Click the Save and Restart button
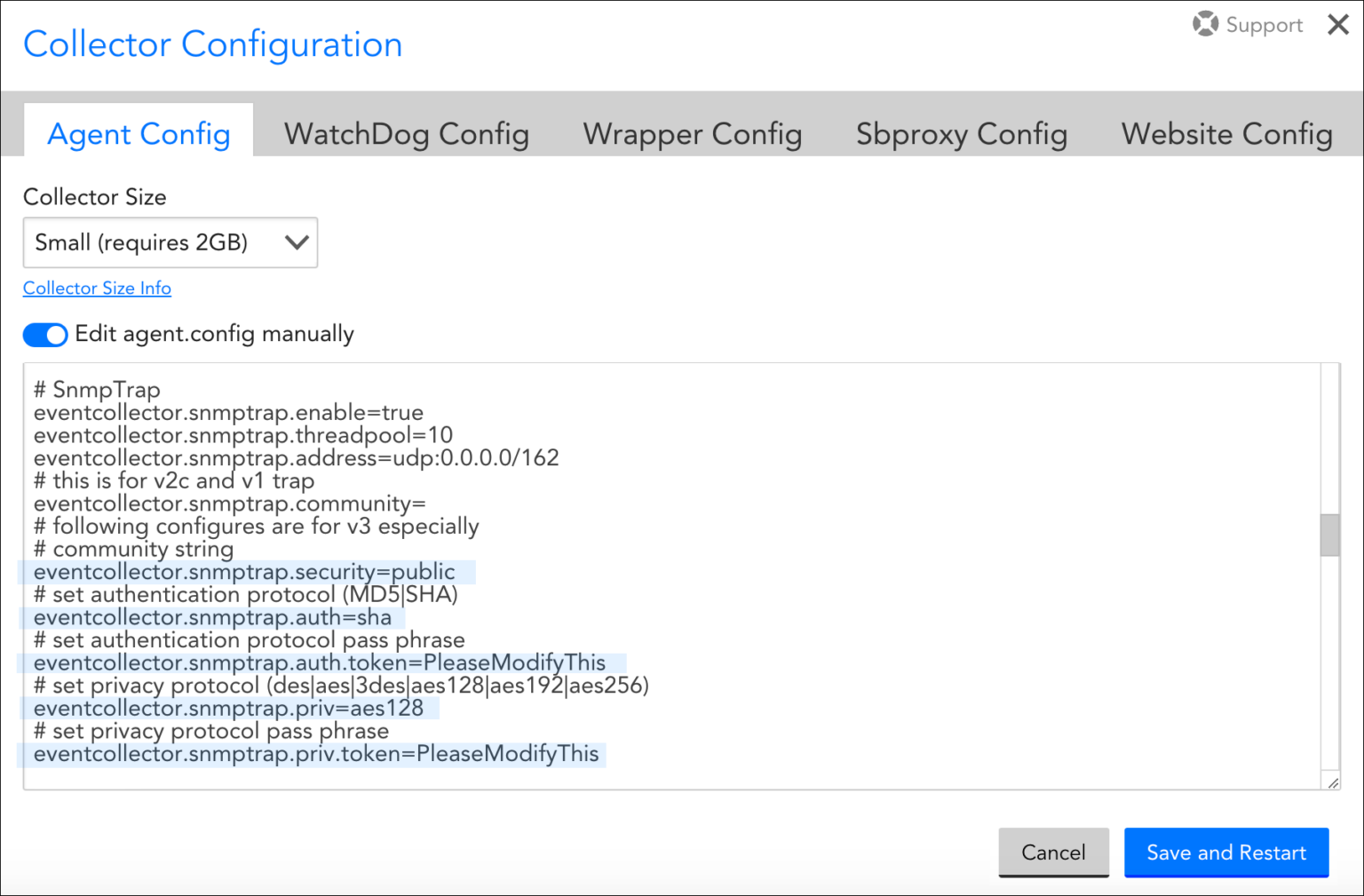Viewport: 1364px width, 896px height. (1226, 852)
